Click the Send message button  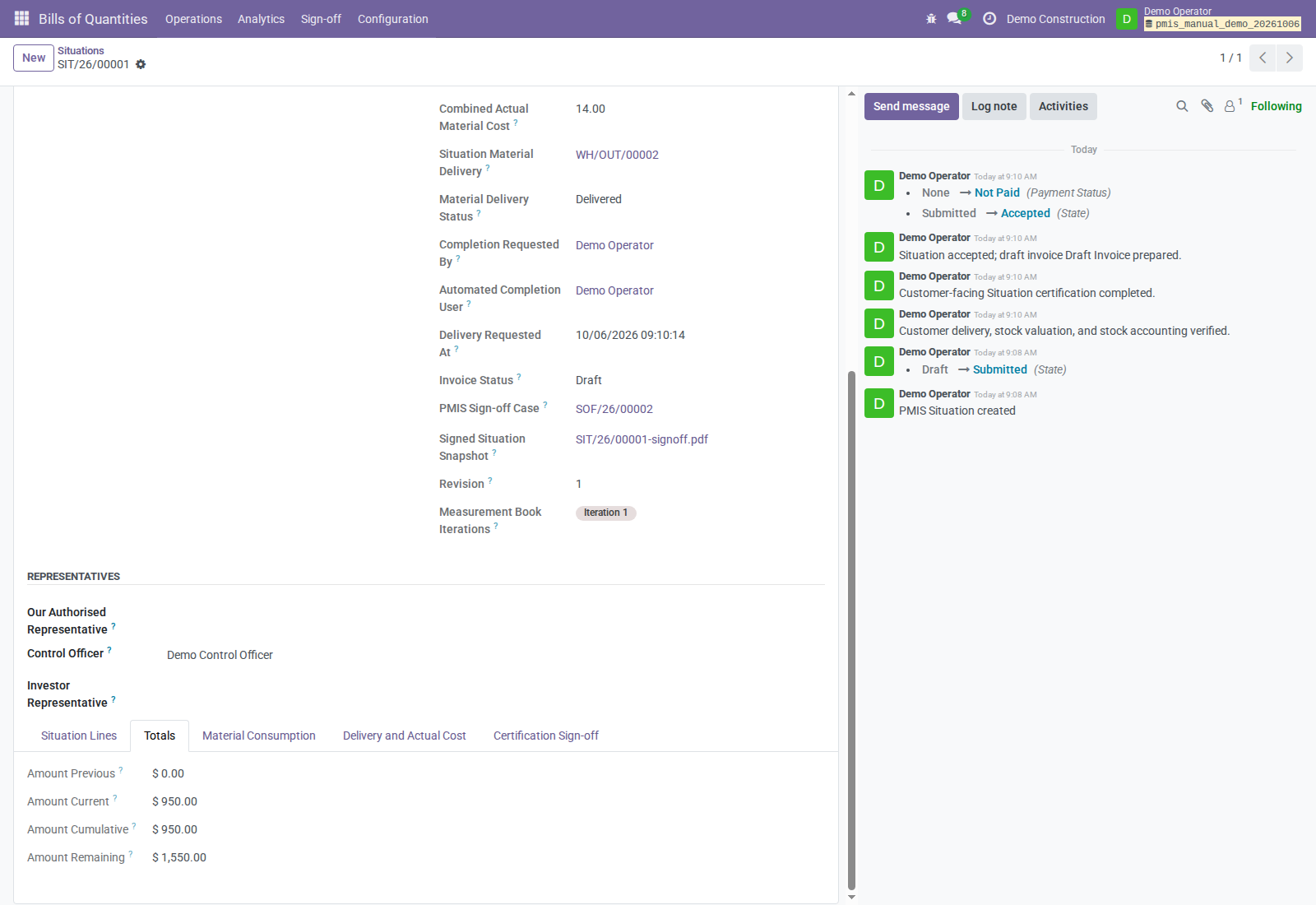click(911, 106)
